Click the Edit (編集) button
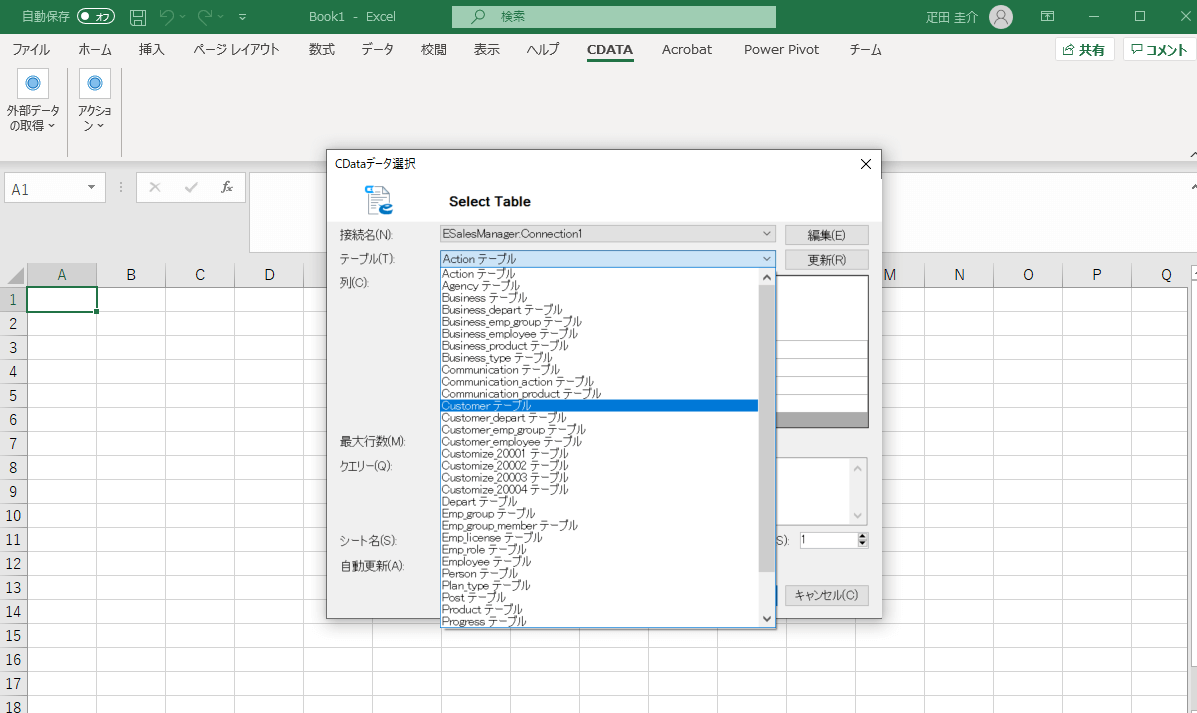Screen dimensions: 1197x713 tap(826, 235)
